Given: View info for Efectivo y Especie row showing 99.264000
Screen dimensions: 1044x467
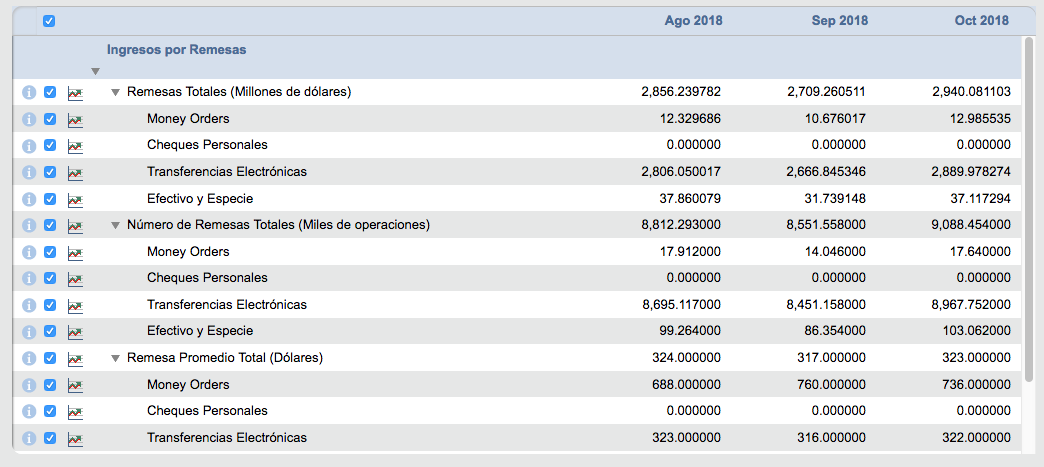Looking at the screenshot, I should [29, 331].
